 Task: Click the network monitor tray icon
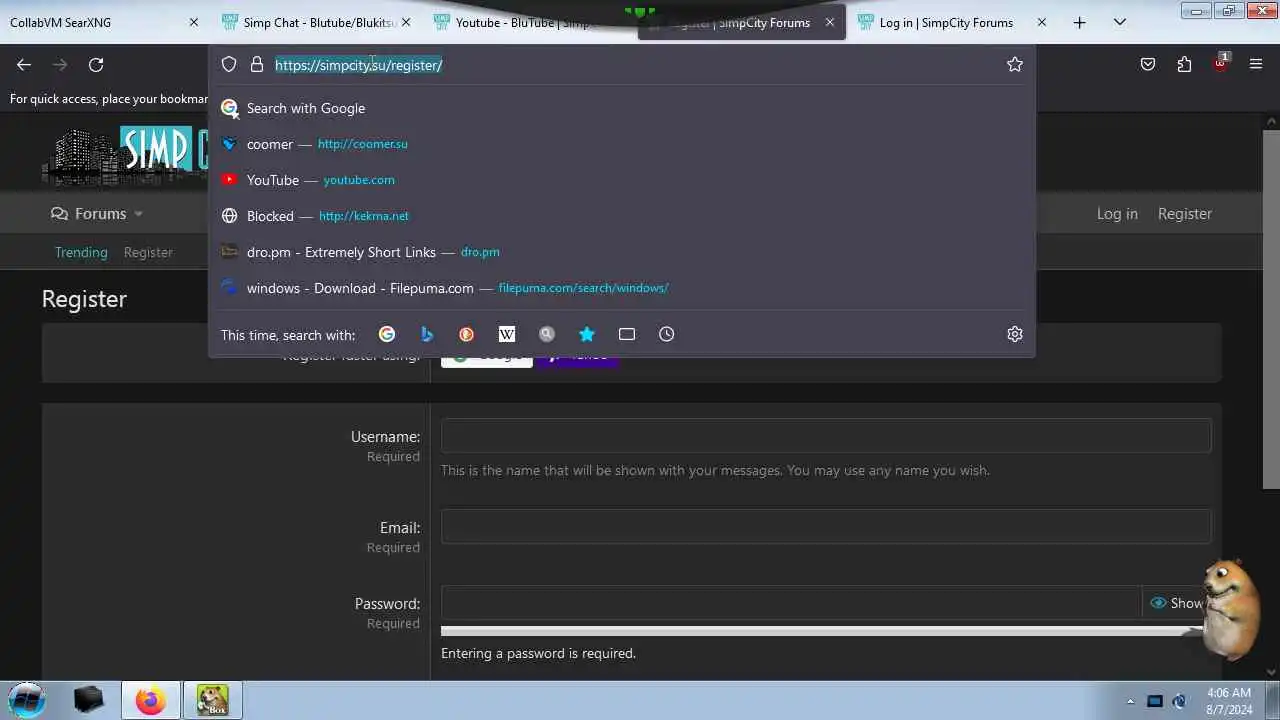click(x=1155, y=701)
